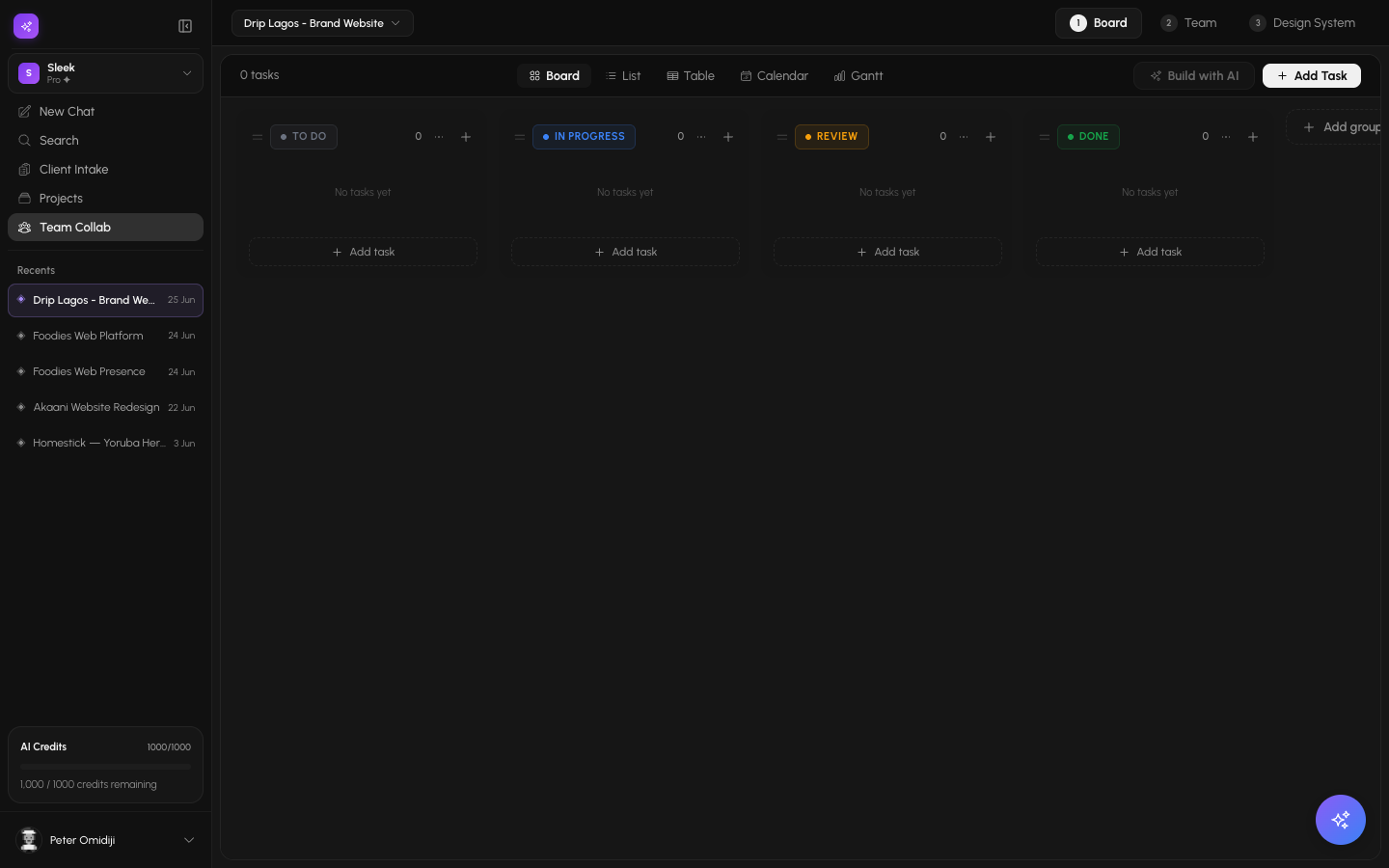Screen dimensions: 1389x868
Task: Click the REVIEW status label
Action: (831, 137)
